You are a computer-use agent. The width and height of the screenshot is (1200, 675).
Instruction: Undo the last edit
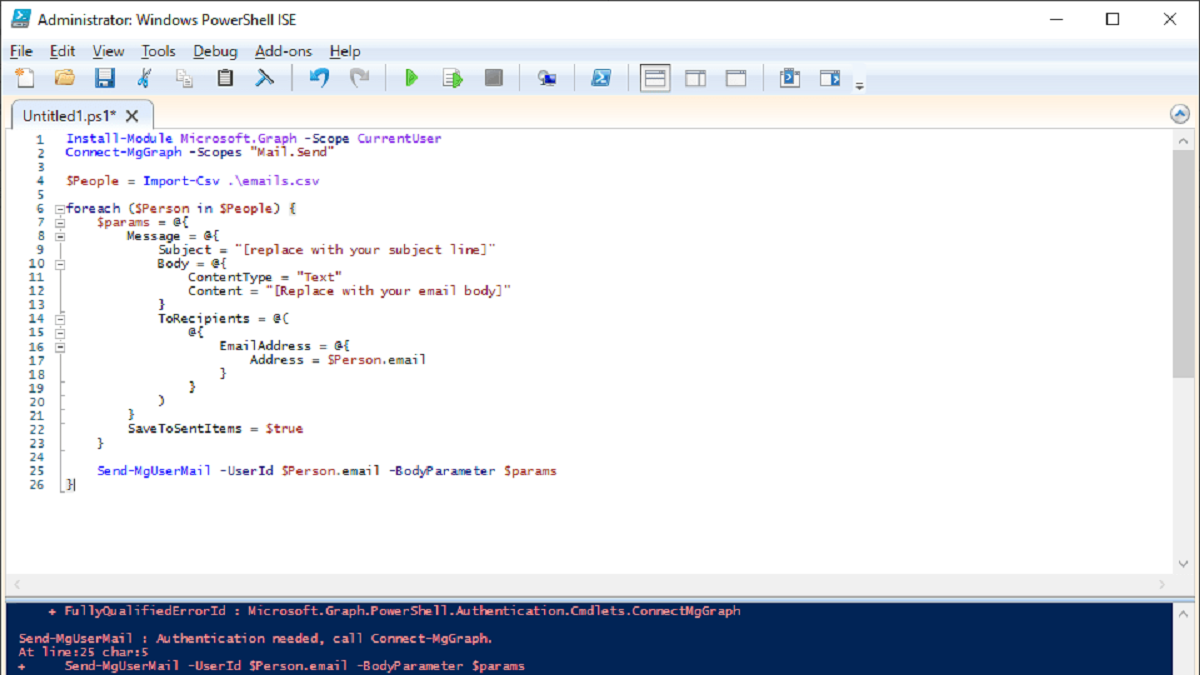[x=318, y=77]
